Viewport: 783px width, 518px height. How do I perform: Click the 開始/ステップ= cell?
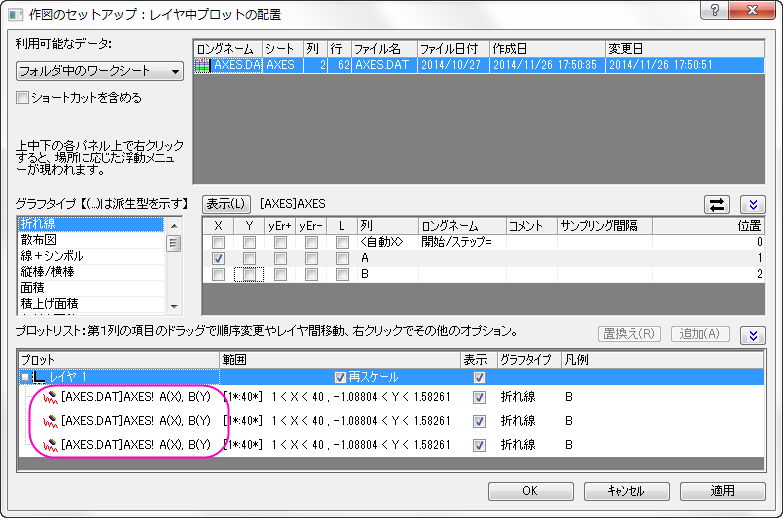pos(462,242)
